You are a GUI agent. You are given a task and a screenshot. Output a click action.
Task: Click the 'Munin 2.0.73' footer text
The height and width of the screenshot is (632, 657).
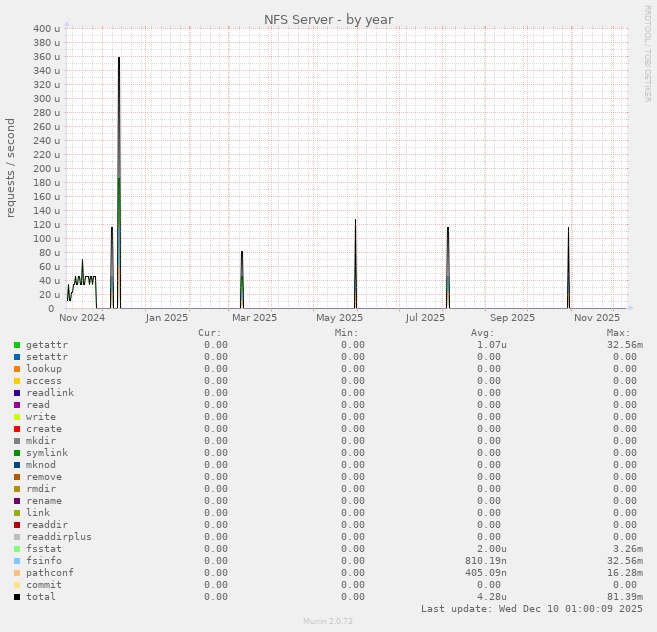[x=328, y=621]
